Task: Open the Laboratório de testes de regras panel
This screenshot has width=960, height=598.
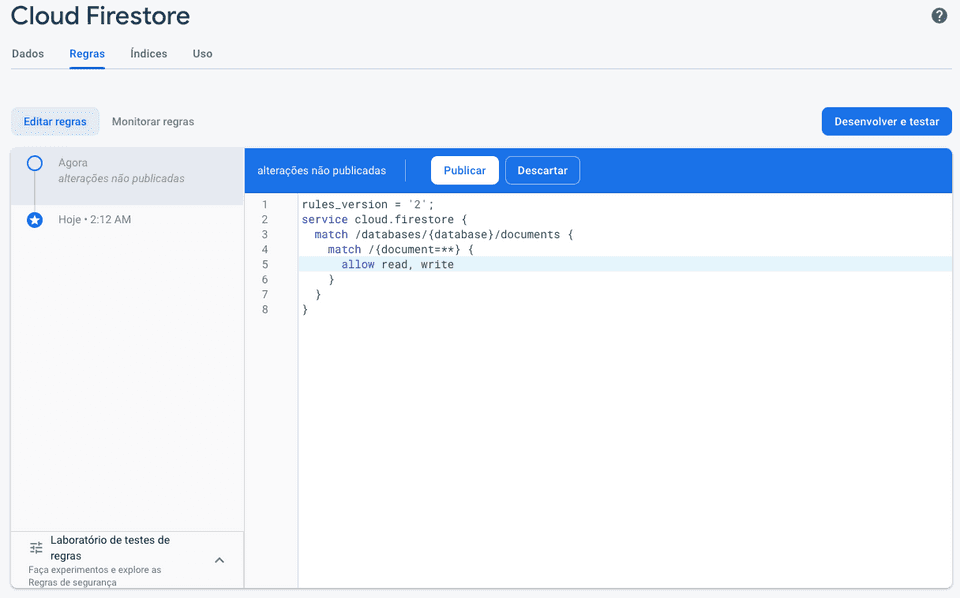Action: point(110,548)
